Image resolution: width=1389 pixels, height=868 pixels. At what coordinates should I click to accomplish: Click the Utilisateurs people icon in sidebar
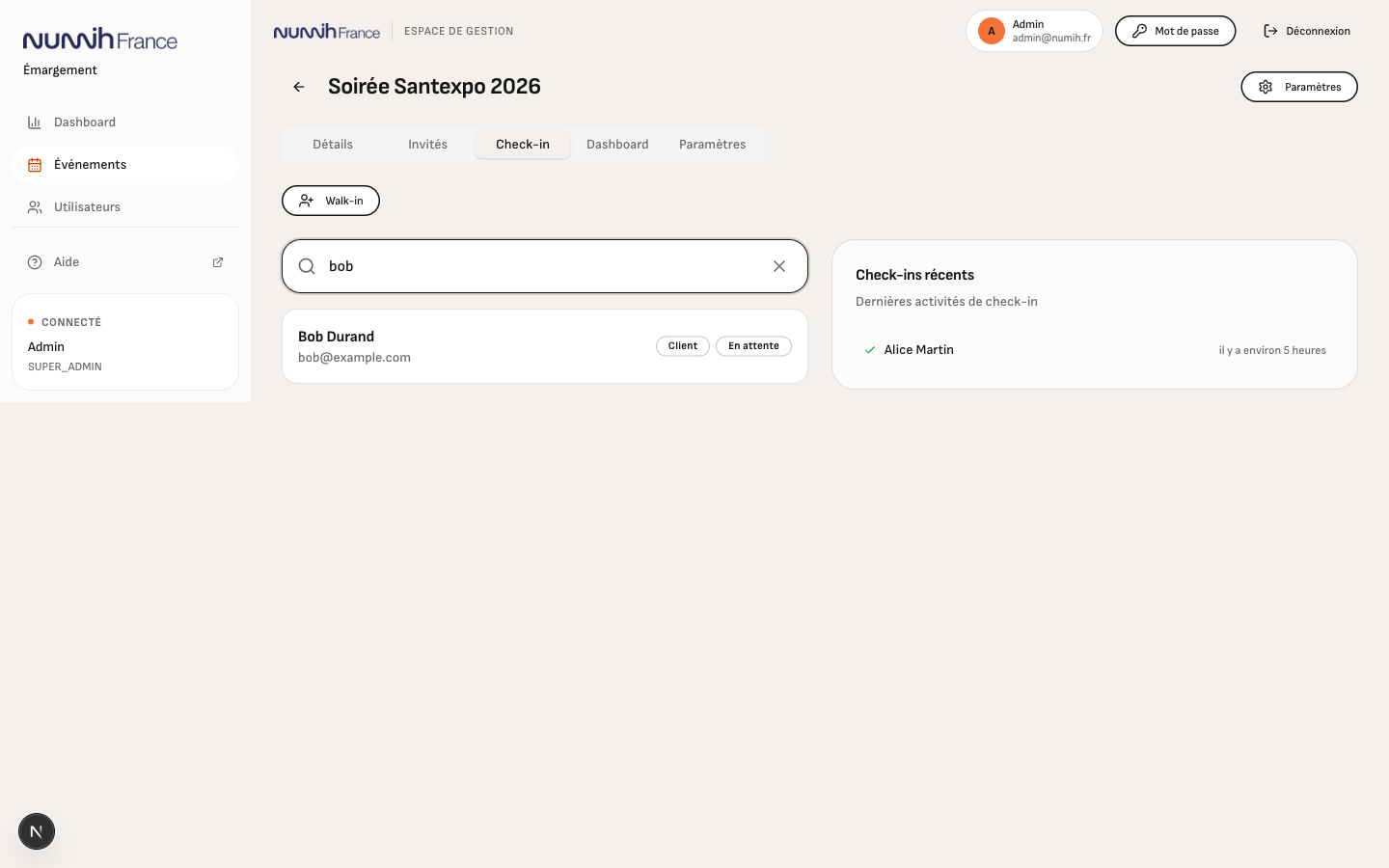tap(35, 207)
